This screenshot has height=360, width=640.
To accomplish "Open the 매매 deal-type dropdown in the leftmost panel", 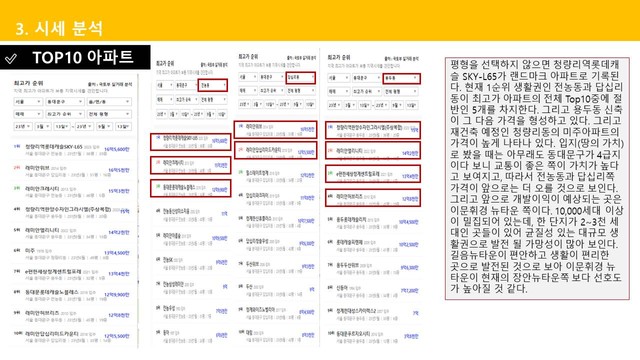I will [28, 114].
